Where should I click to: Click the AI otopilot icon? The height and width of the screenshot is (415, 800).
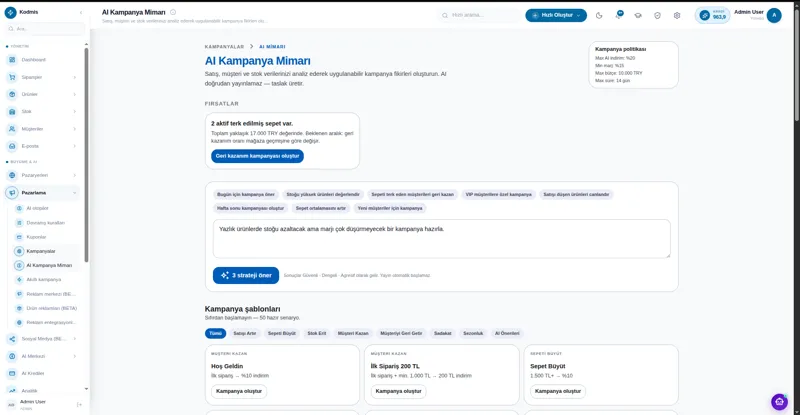tap(19, 208)
